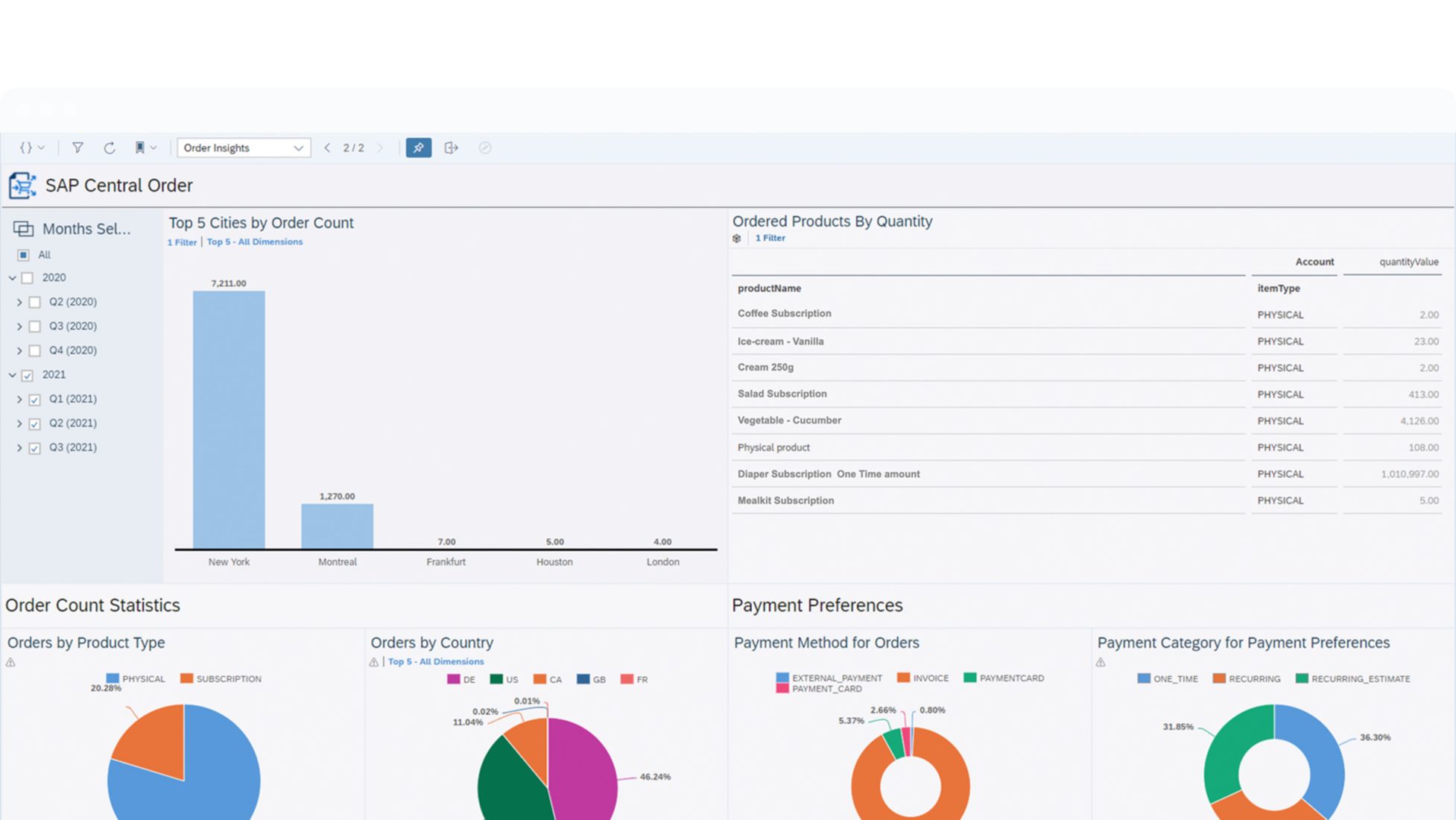This screenshot has width=1456, height=820.
Task: Check the 2020 year checkbox
Action: (28, 278)
